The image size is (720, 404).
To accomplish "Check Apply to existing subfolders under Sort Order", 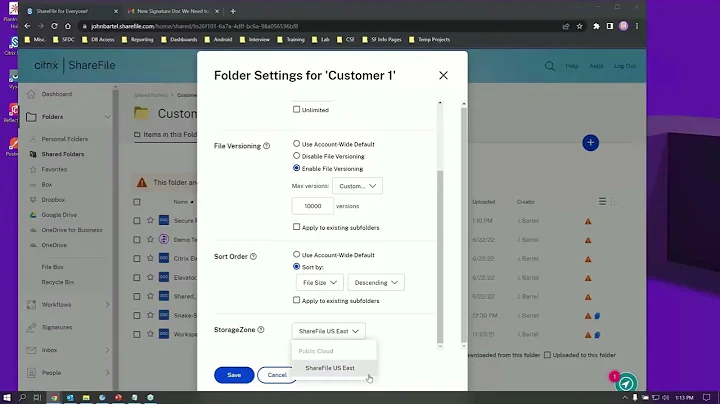I will click(296, 300).
